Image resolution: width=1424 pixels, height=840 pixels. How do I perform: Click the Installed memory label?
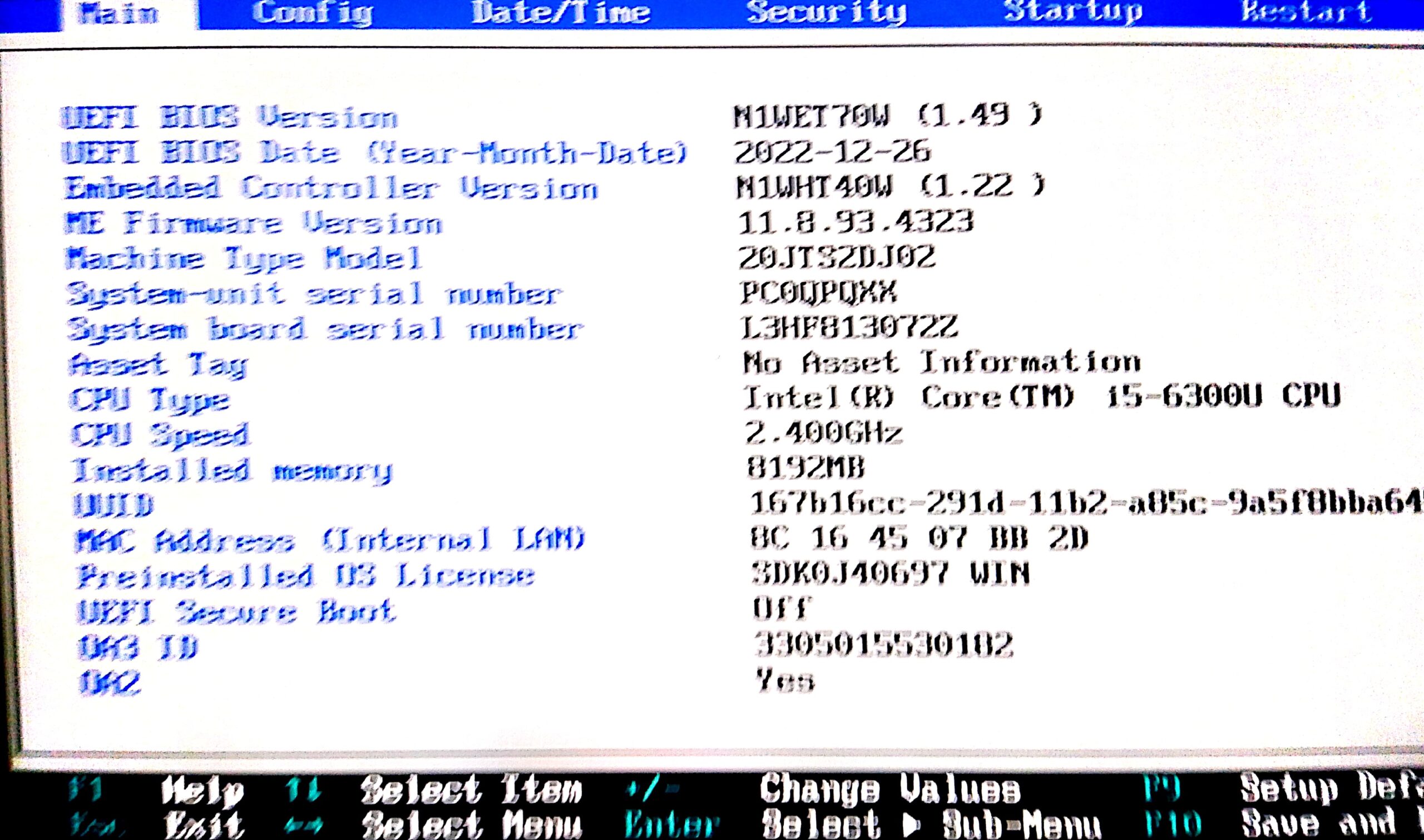point(231,471)
